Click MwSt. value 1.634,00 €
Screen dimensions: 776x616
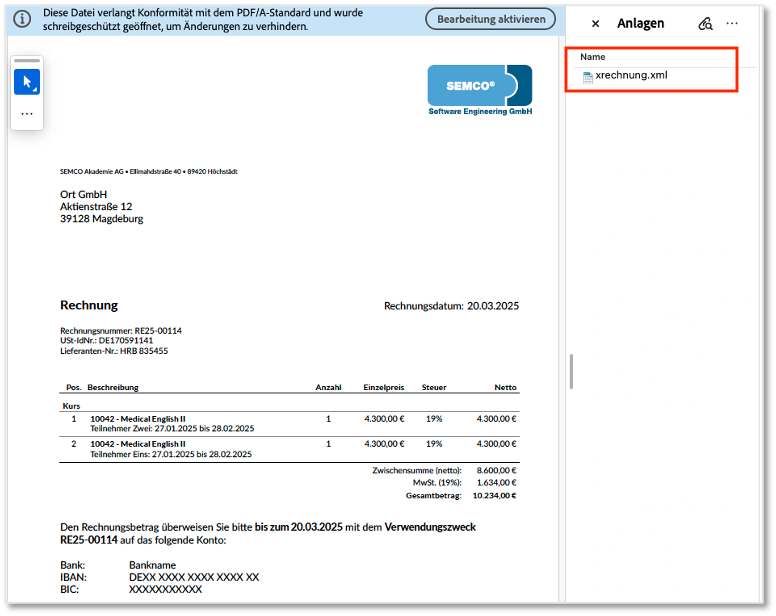tap(496, 482)
